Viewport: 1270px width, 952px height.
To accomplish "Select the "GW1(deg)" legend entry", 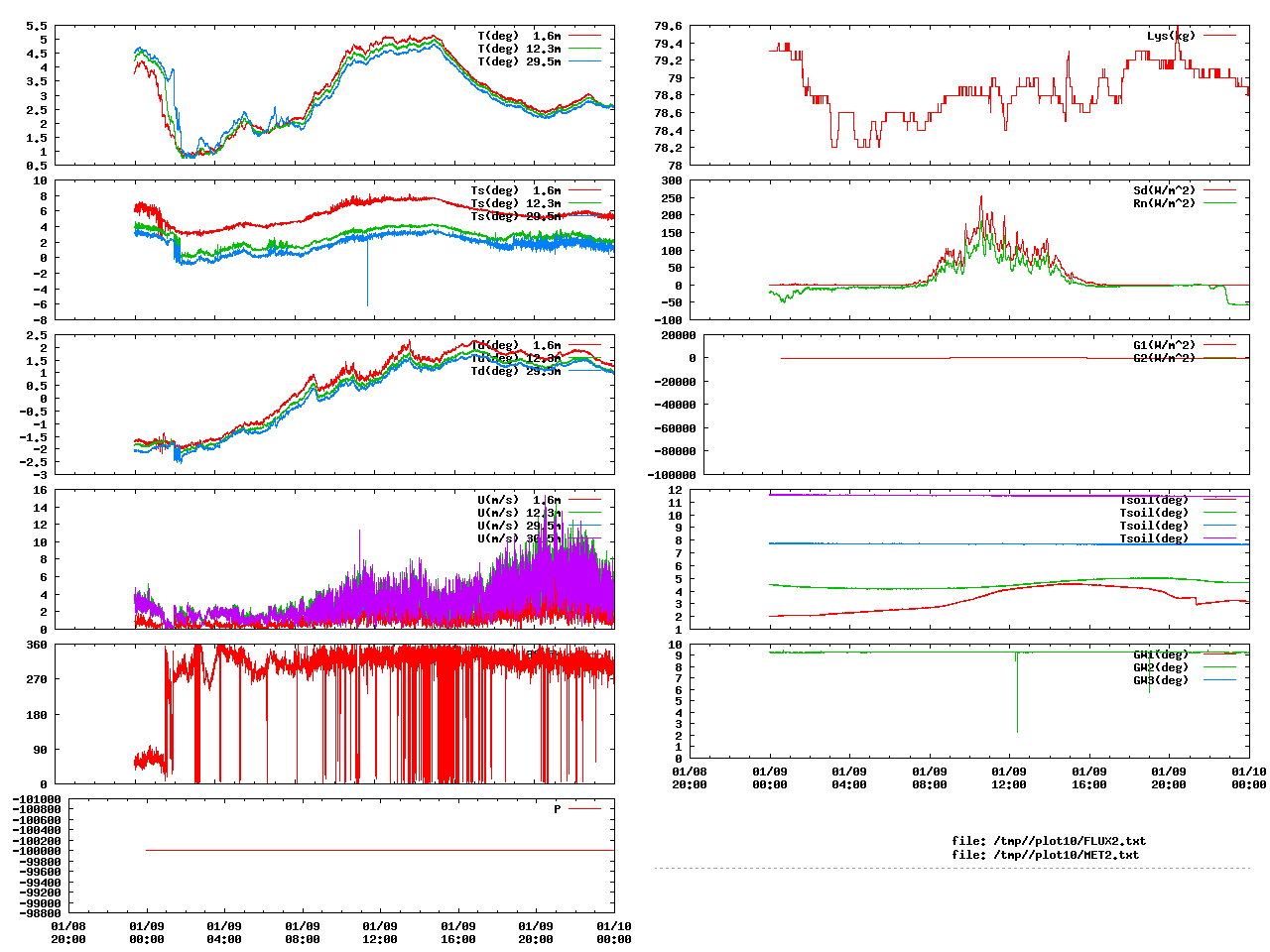I will pos(1161,654).
